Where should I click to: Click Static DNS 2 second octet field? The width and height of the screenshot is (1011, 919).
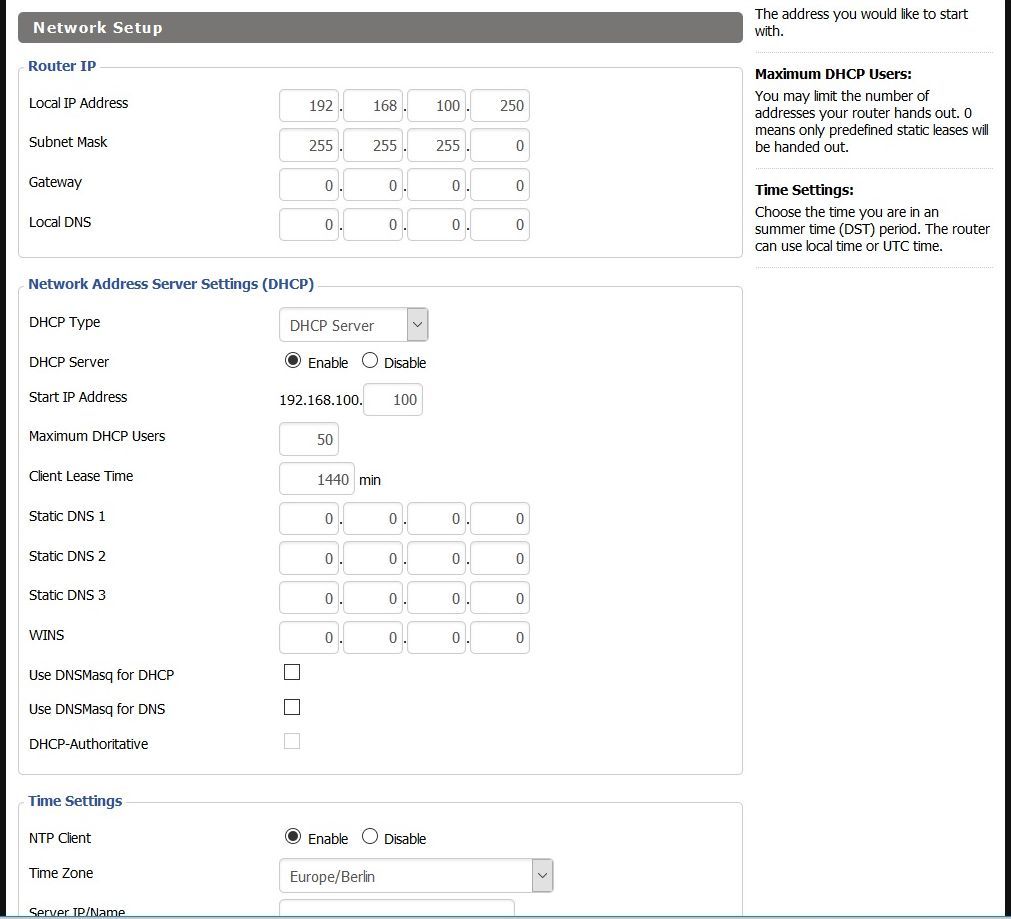click(373, 558)
